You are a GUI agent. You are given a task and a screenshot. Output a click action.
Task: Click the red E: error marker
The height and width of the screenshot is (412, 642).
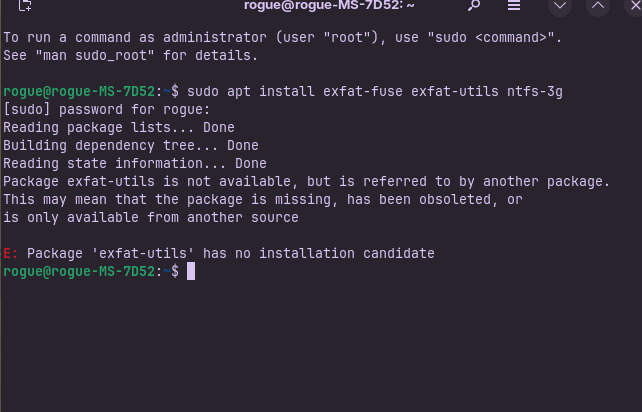11,254
